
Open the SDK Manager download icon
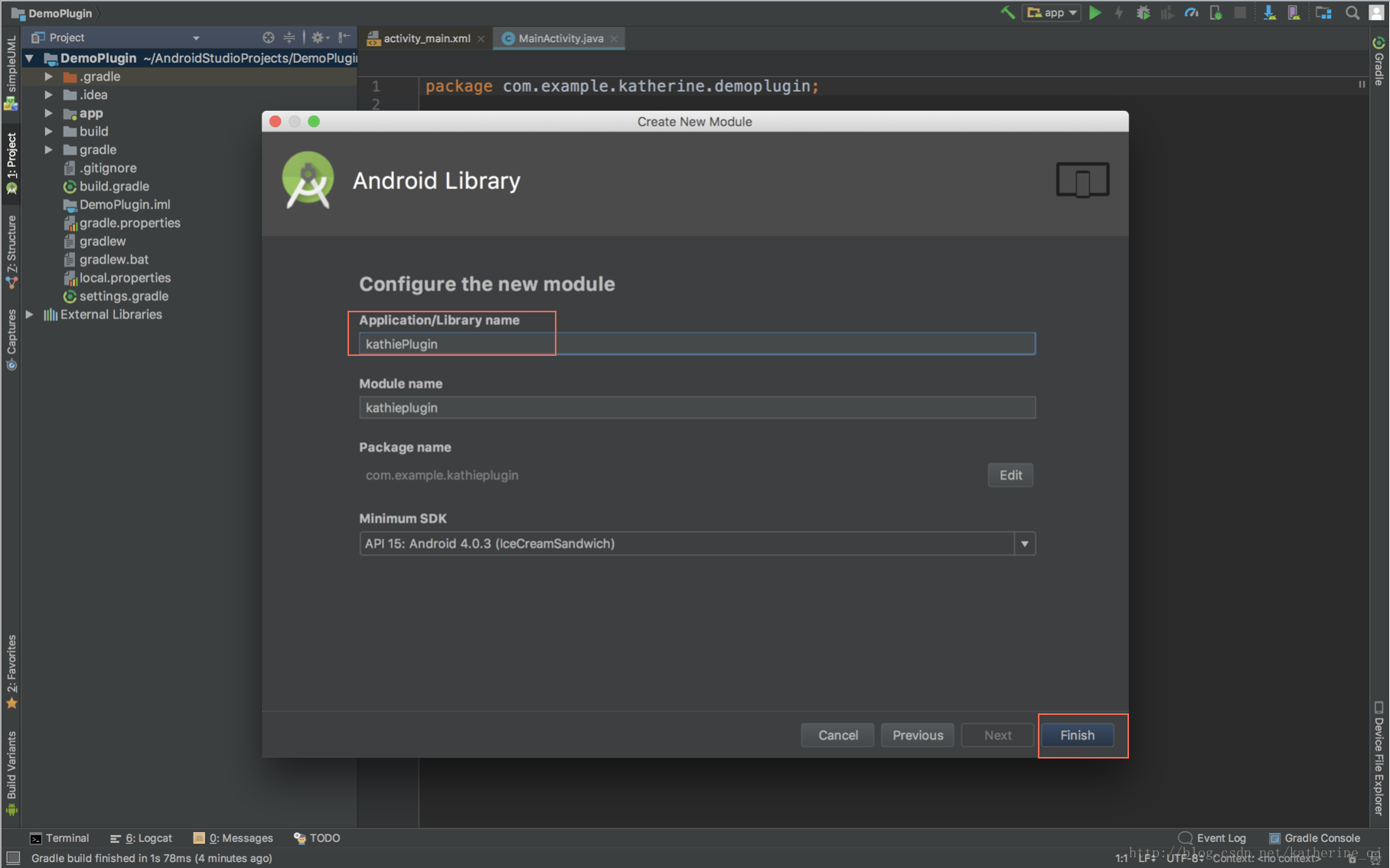tap(1269, 12)
